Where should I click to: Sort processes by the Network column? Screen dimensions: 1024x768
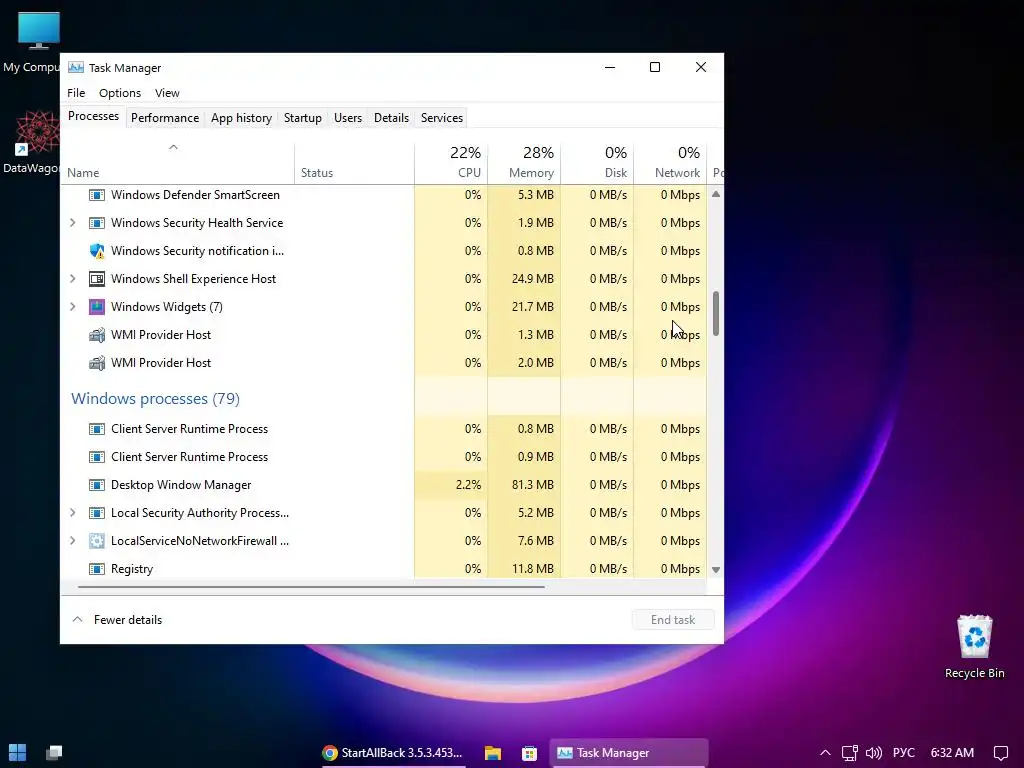(x=670, y=163)
